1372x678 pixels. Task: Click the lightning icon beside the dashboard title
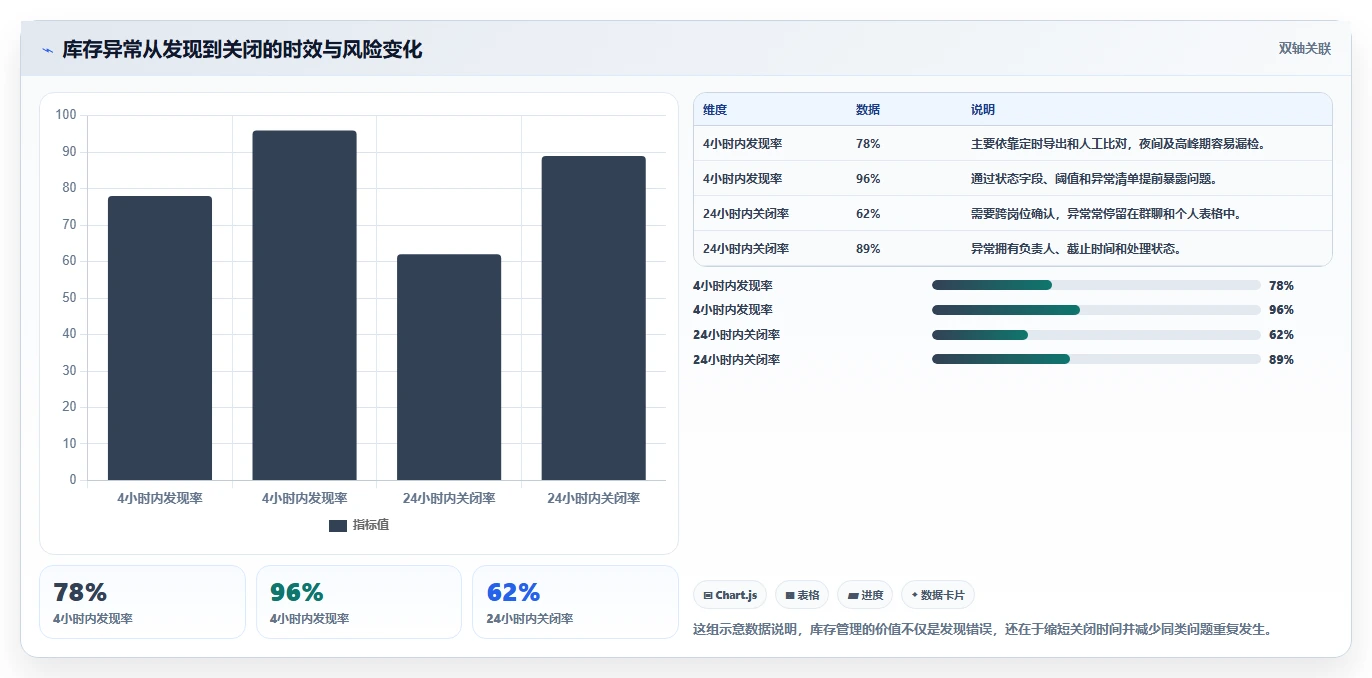[x=47, y=50]
